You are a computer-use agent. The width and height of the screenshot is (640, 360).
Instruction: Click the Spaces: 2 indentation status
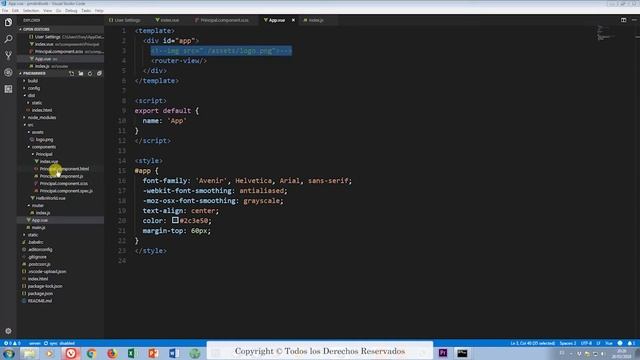tap(568, 343)
